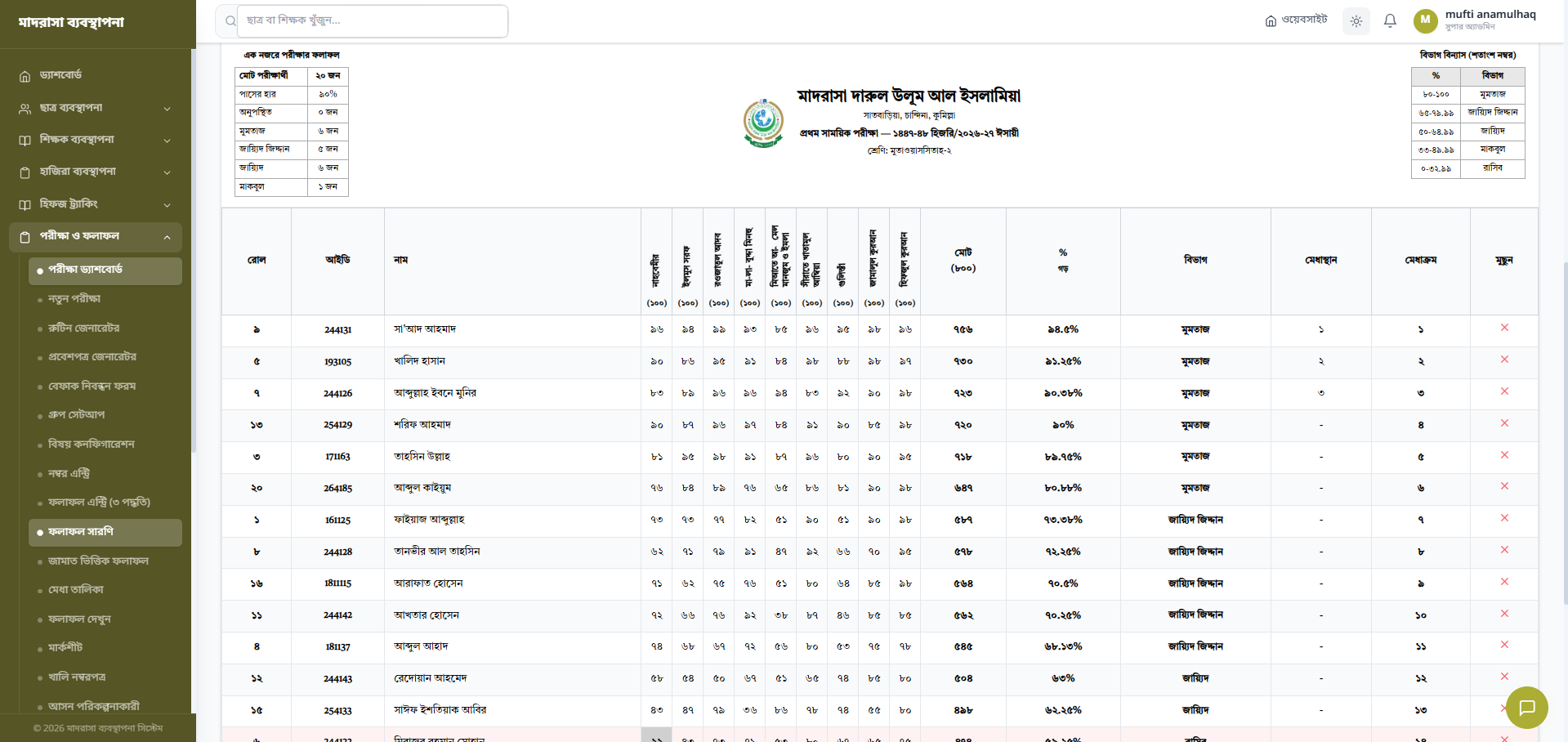Delete row of খালিদ হাসান with X icon

click(x=1504, y=360)
